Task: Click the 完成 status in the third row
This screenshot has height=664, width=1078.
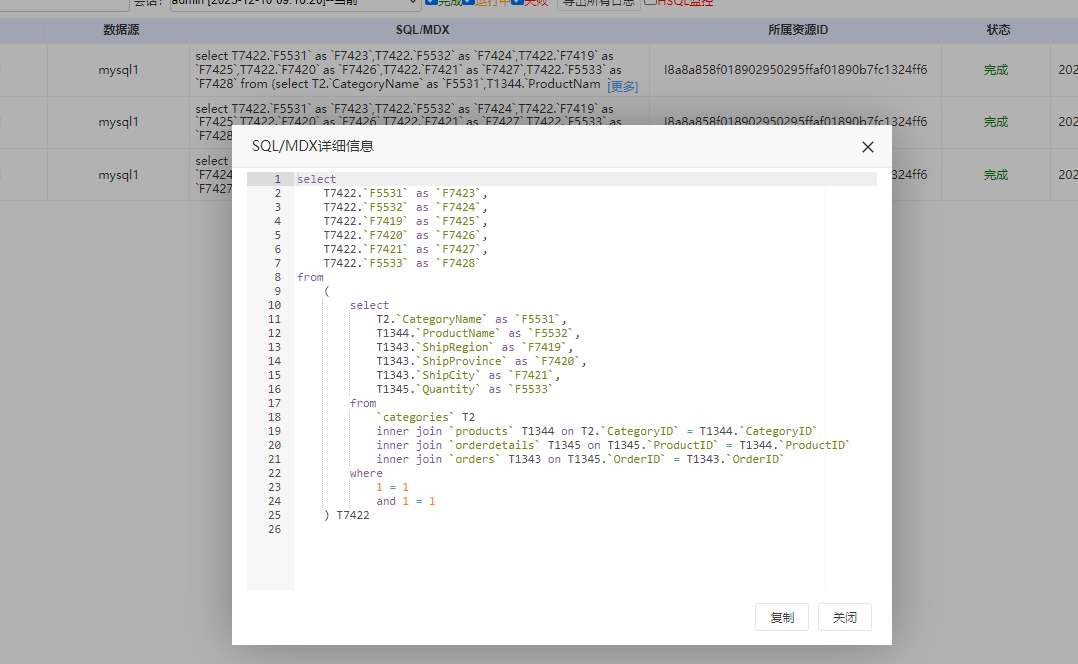Action: coord(996,175)
